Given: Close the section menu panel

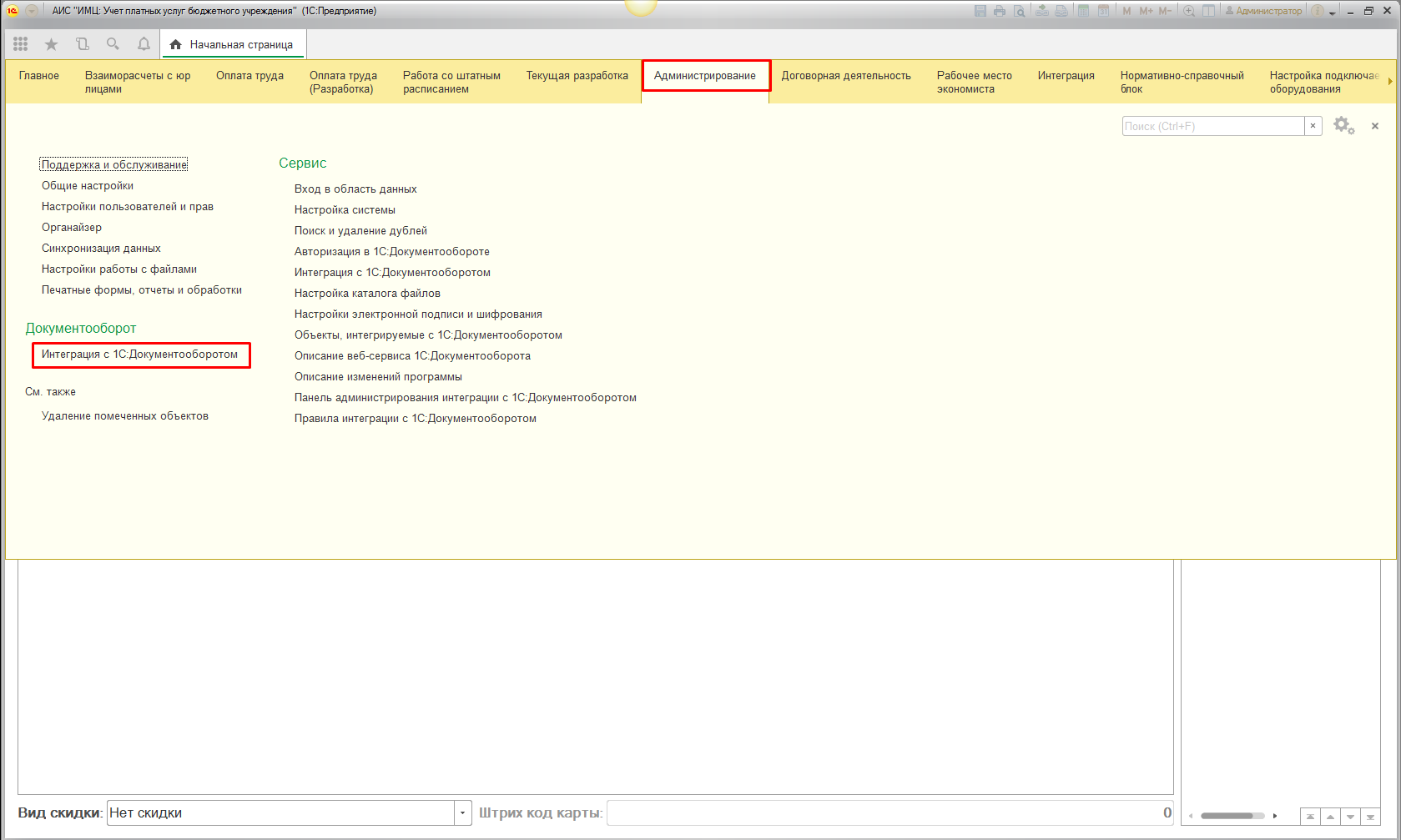Looking at the screenshot, I should (1375, 126).
